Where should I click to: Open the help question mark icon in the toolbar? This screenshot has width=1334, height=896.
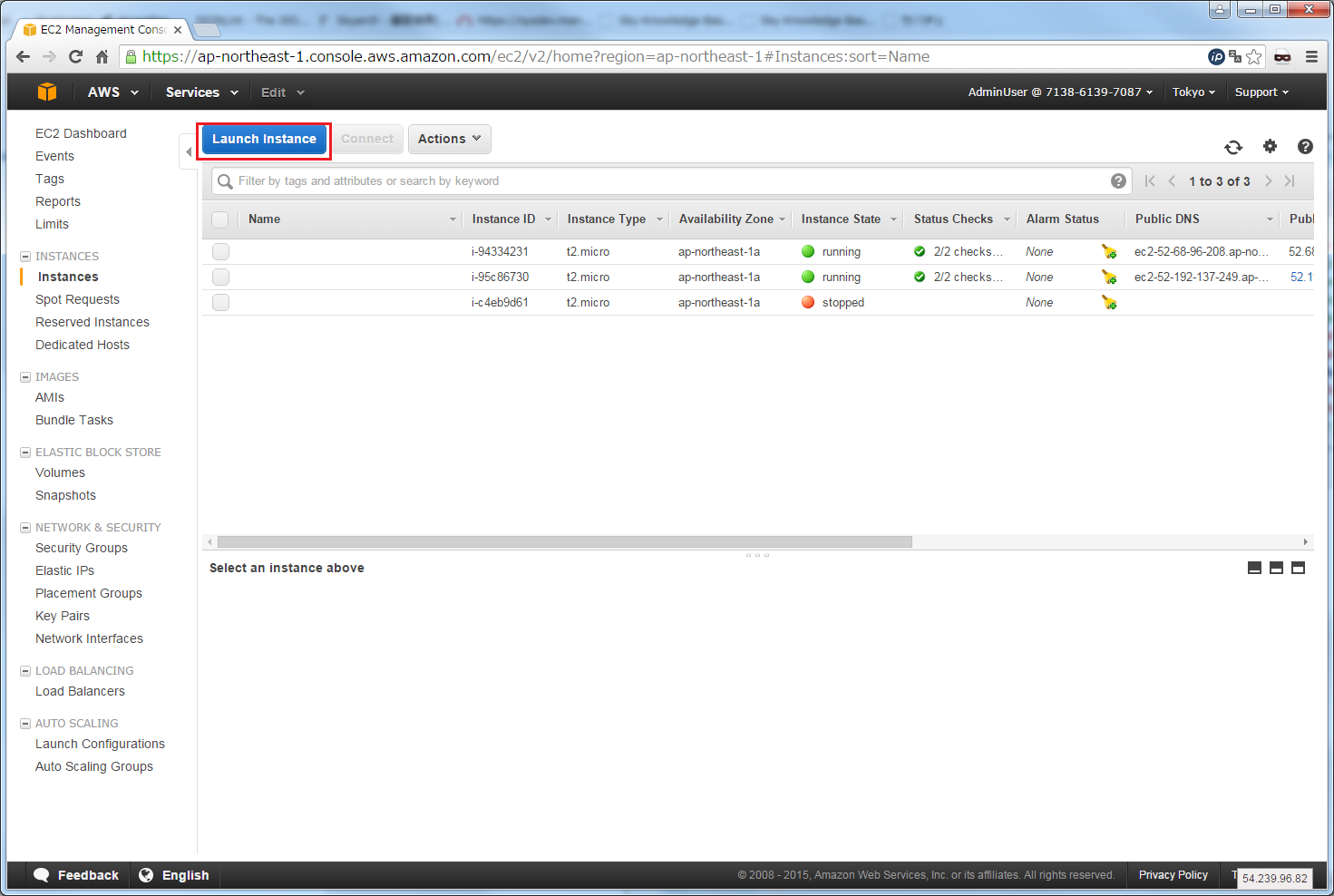pyautogui.click(x=1305, y=146)
